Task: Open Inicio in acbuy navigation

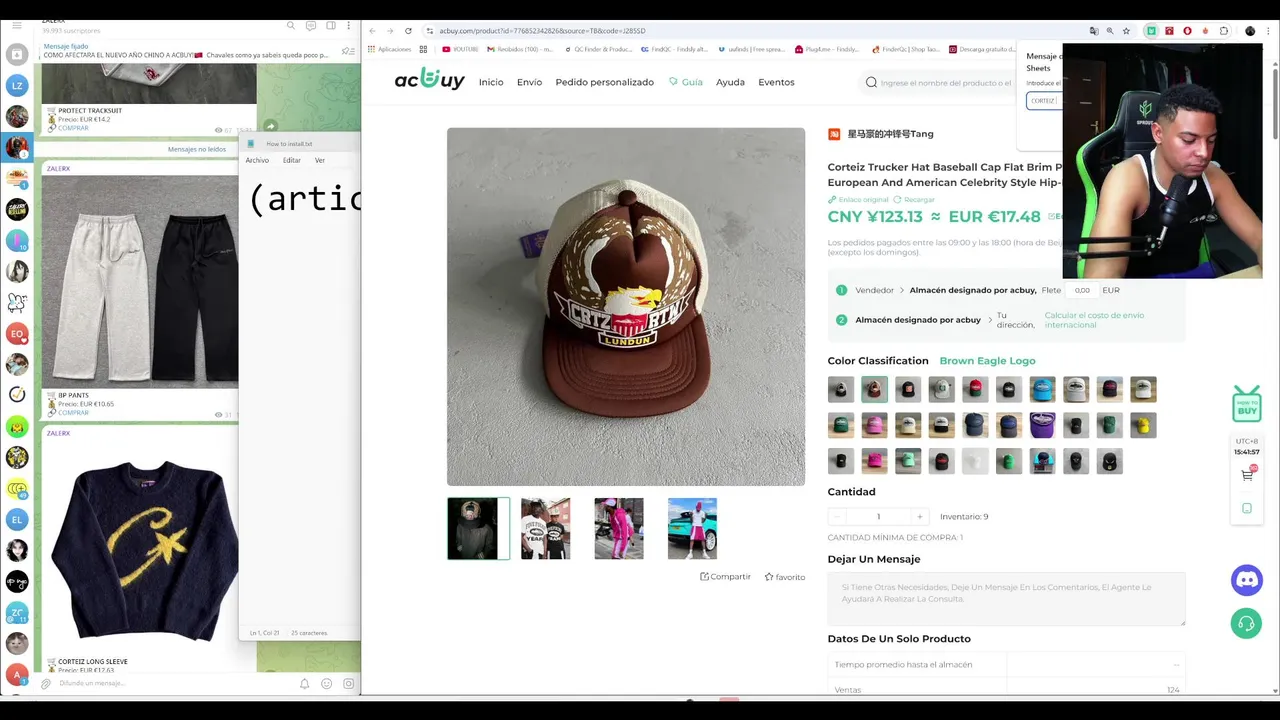Action: point(491,82)
